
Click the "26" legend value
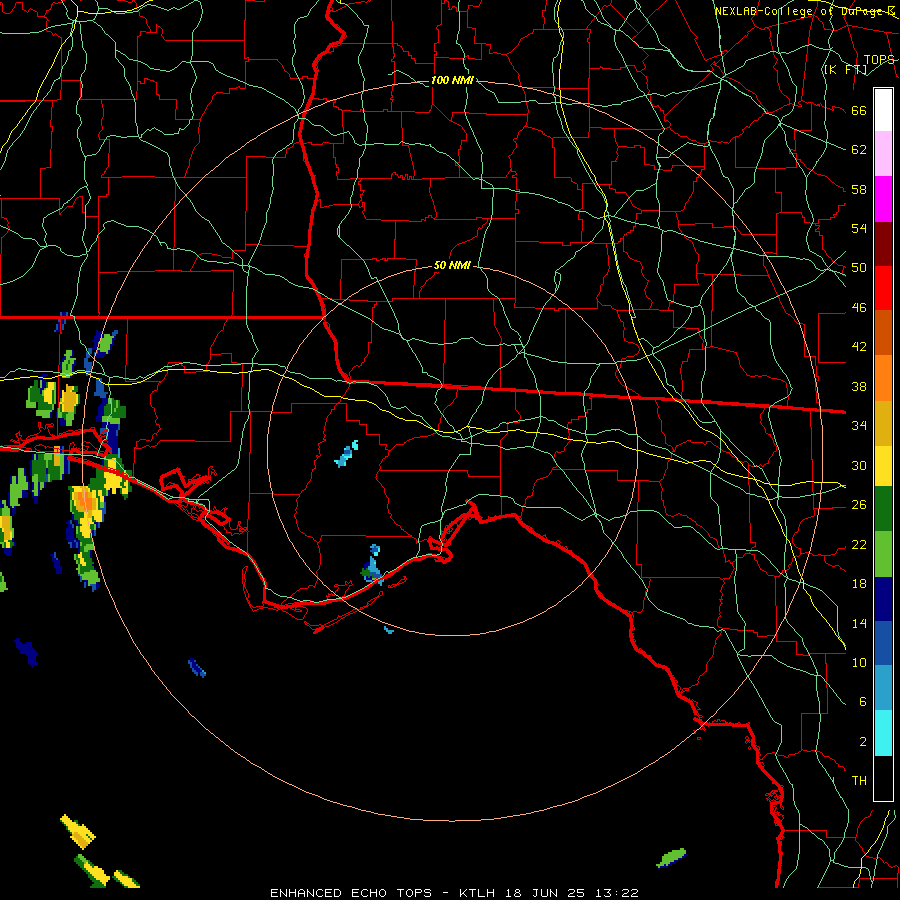pyautogui.click(x=859, y=505)
